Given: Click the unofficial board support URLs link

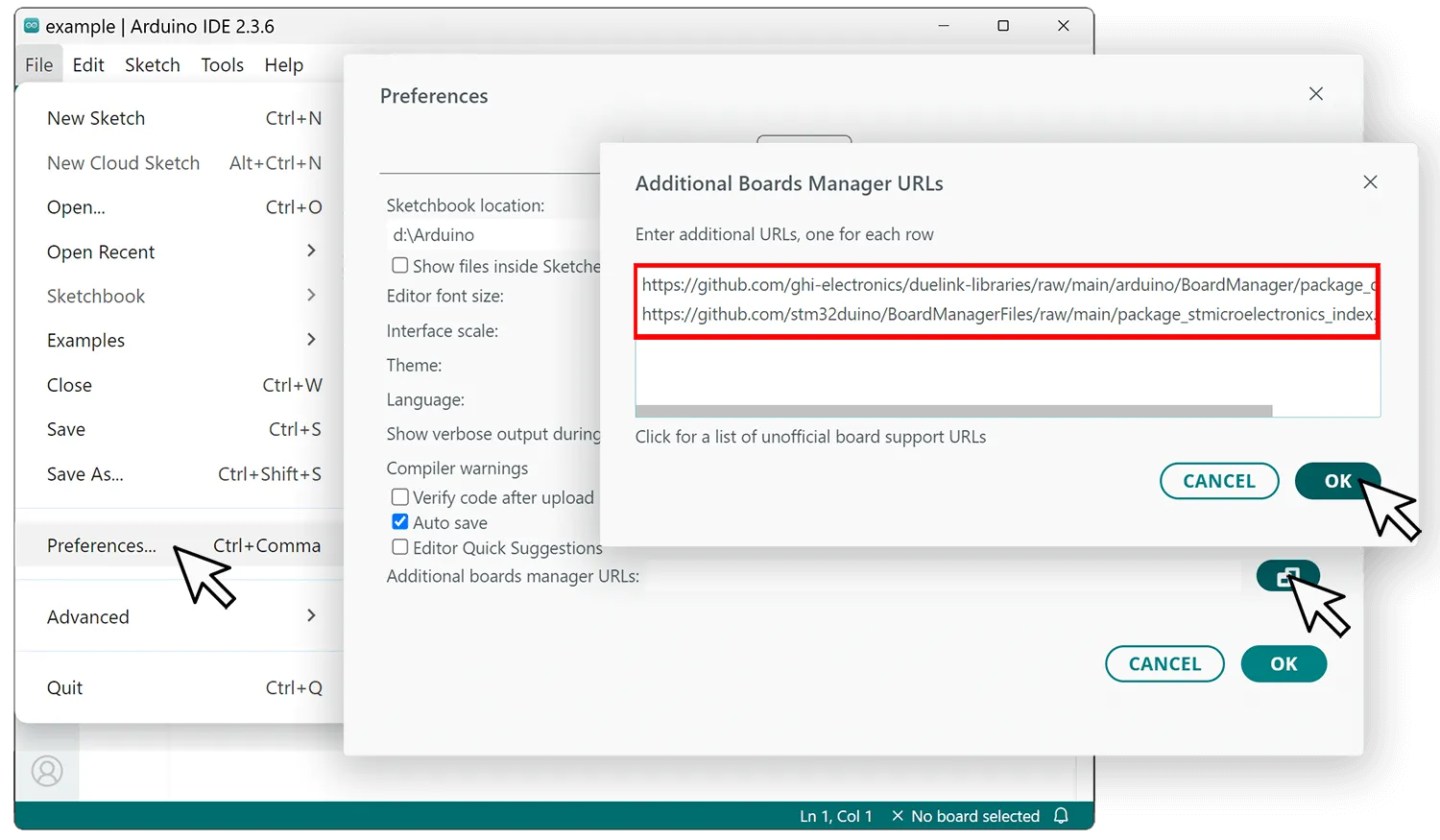Looking at the screenshot, I should coord(810,437).
